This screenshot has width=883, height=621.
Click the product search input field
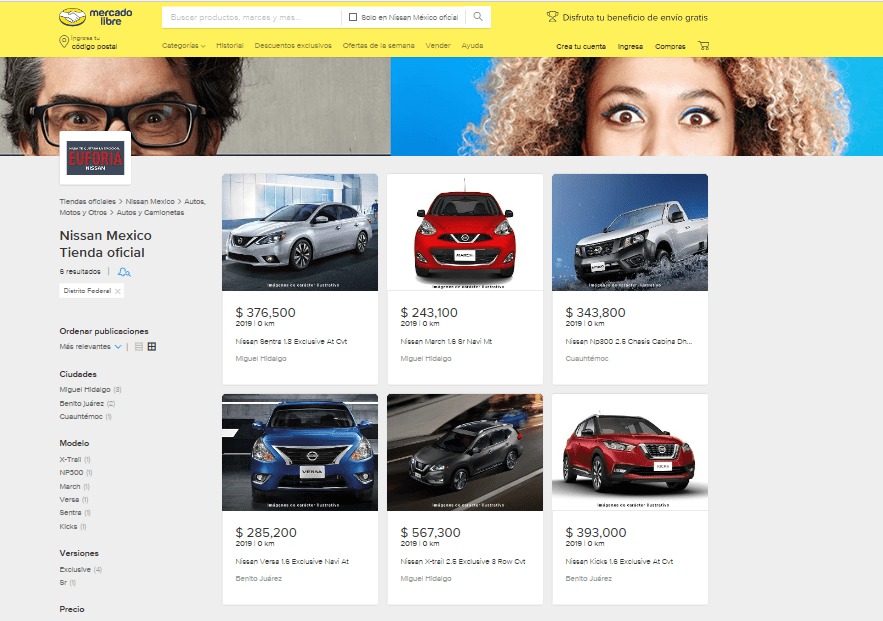click(x=252, y=17)
